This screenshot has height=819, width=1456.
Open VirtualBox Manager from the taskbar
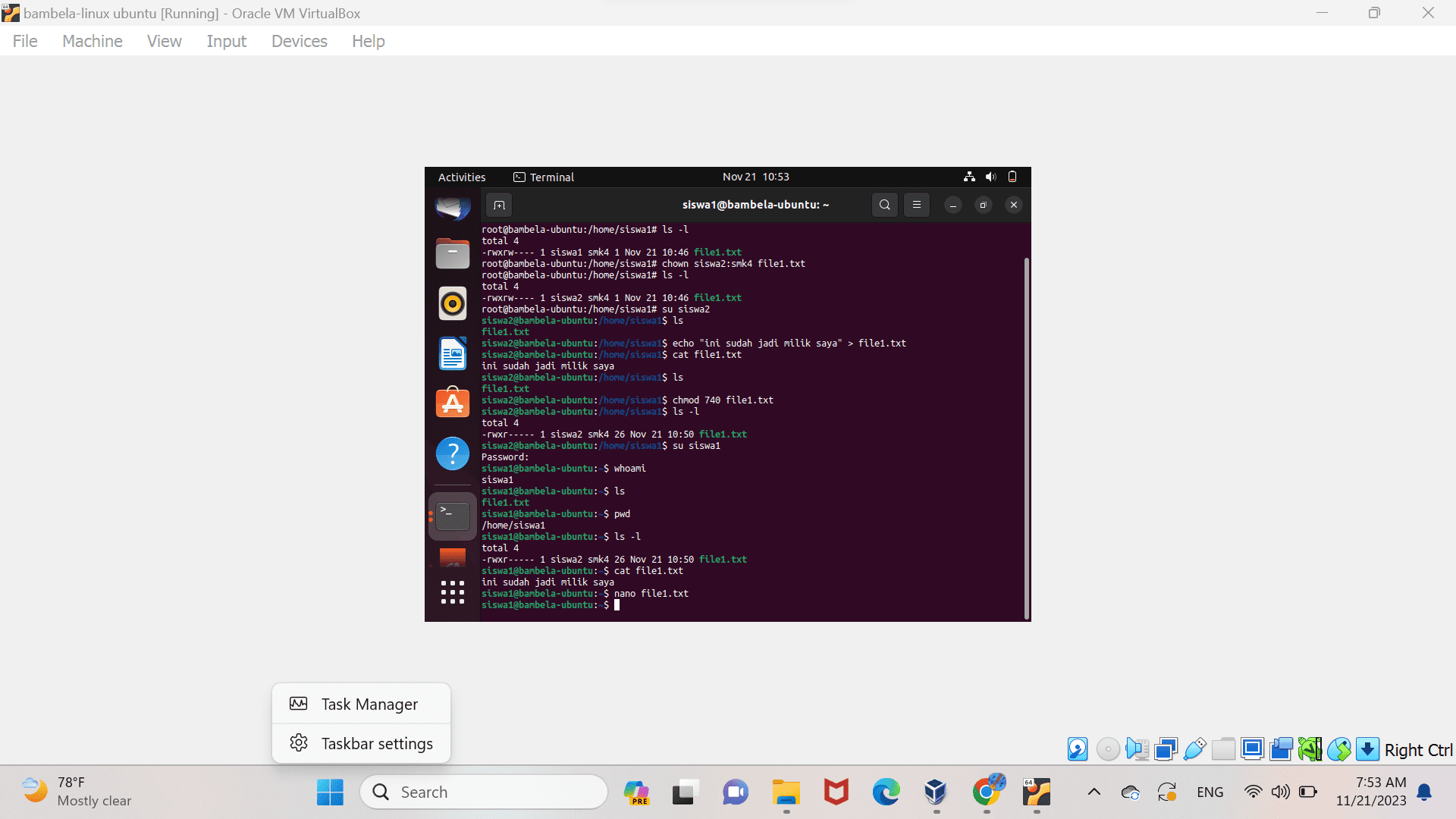click(936, 792)
